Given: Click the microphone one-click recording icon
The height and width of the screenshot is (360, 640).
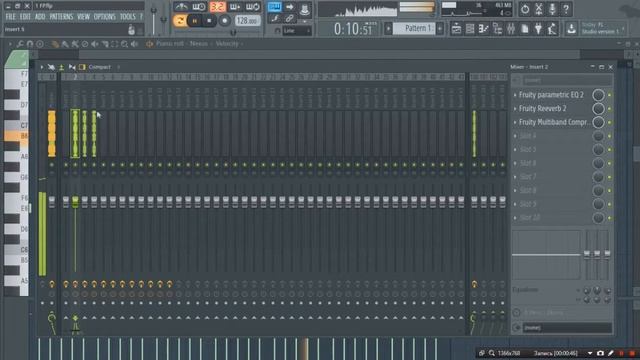Looking at the screenshot, I should [552, 9].
